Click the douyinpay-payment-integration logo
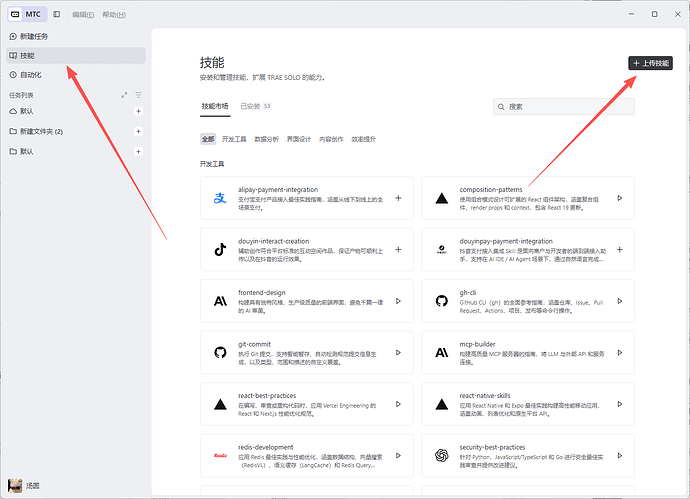This screenshot has height=499, width=690. click(441, 250)
